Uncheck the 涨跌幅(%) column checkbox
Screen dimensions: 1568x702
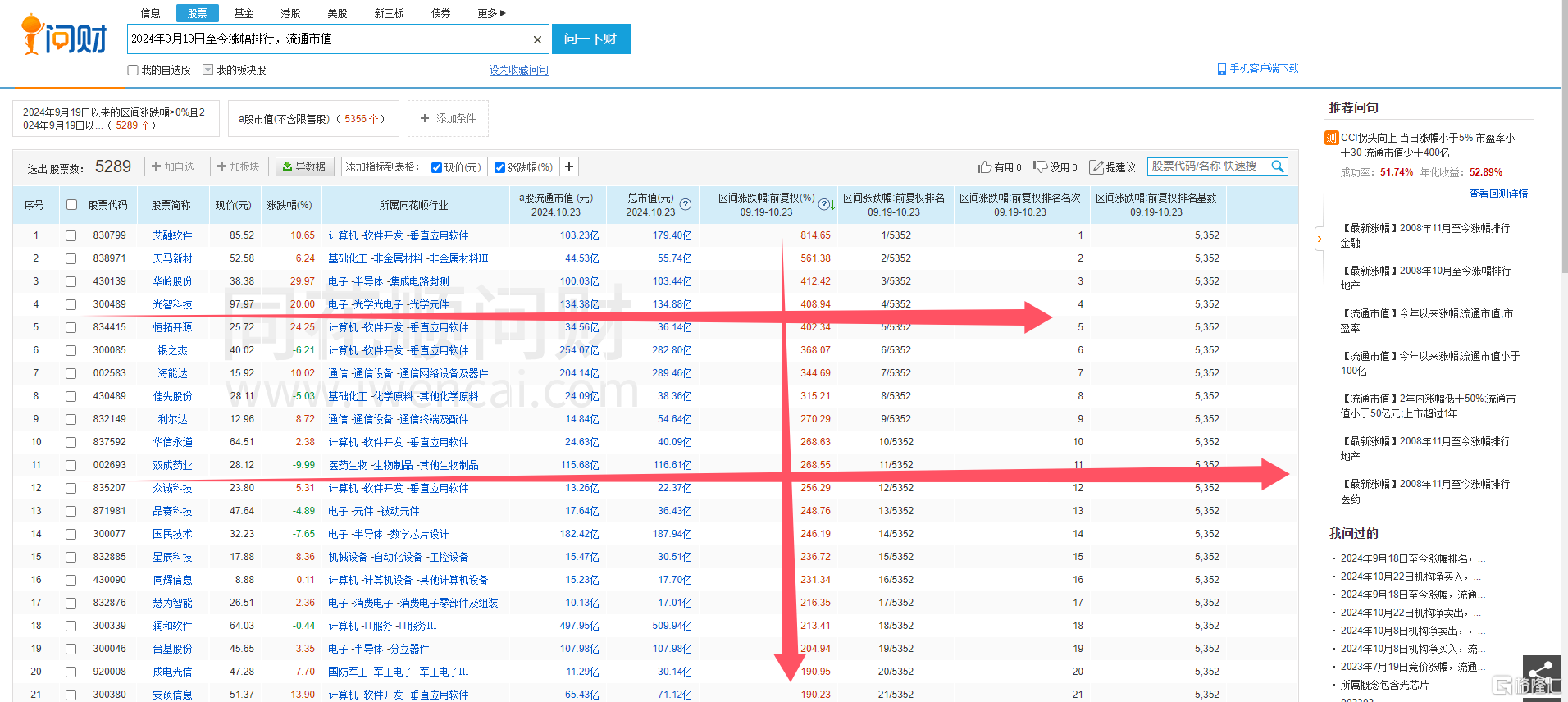499,167
